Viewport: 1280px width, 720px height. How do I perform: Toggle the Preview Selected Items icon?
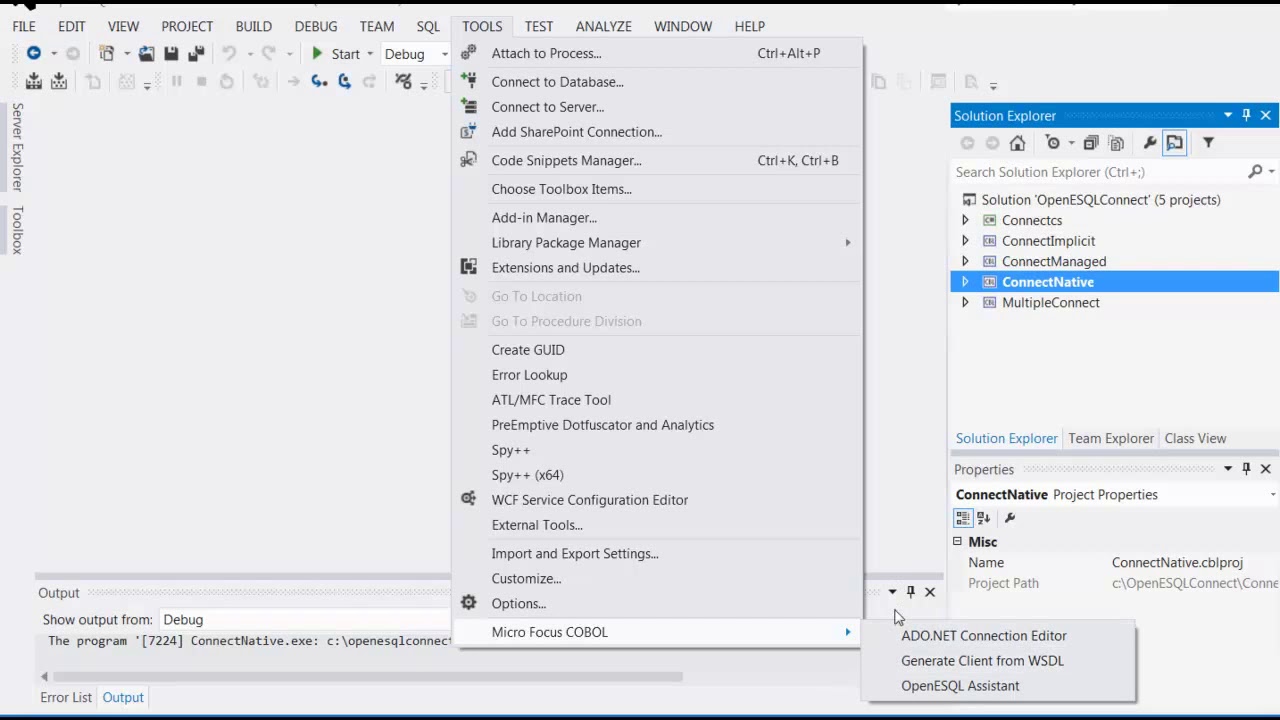(1175, 143)
